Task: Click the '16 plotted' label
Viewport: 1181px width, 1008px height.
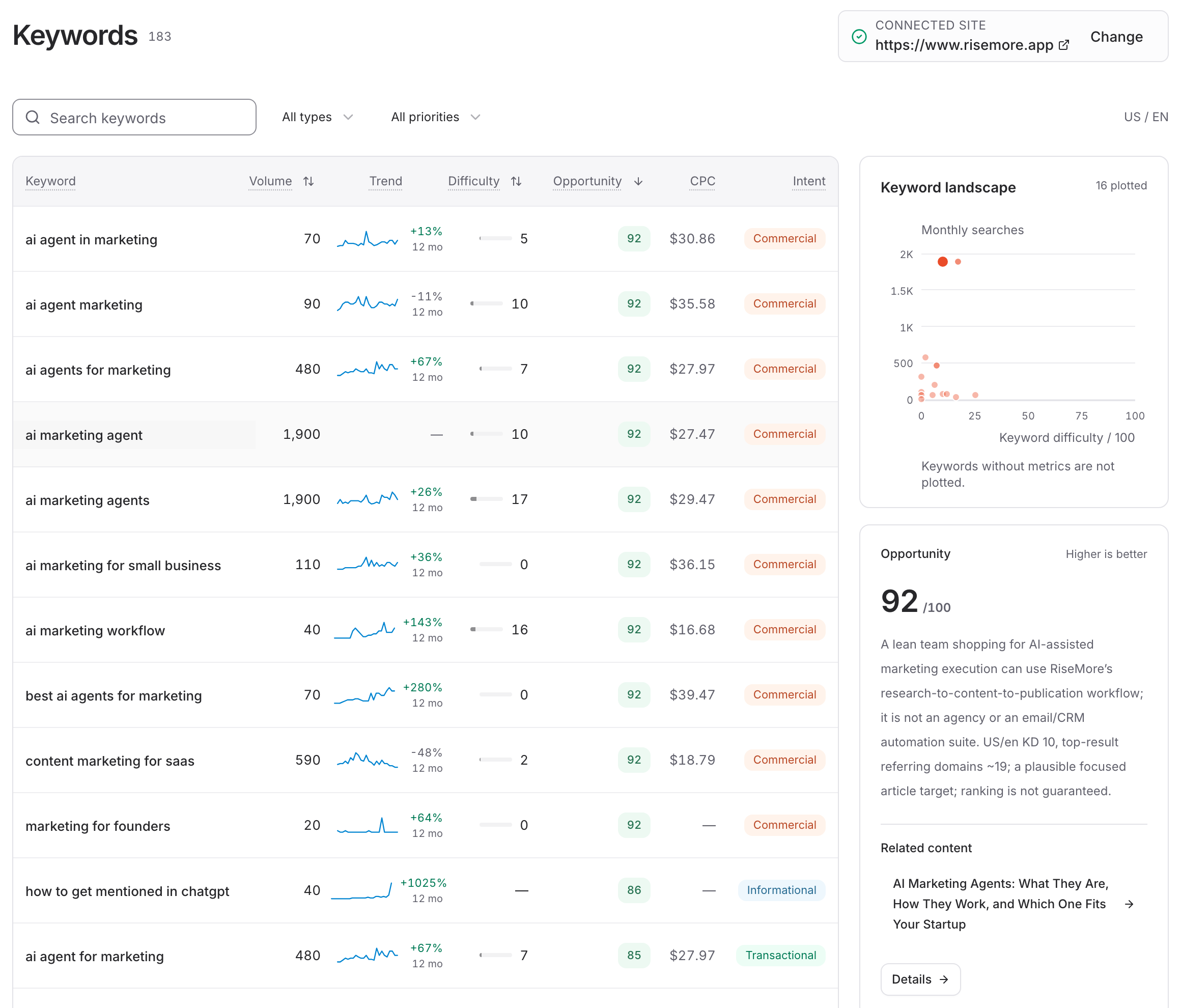Action: click(1120, 185)
